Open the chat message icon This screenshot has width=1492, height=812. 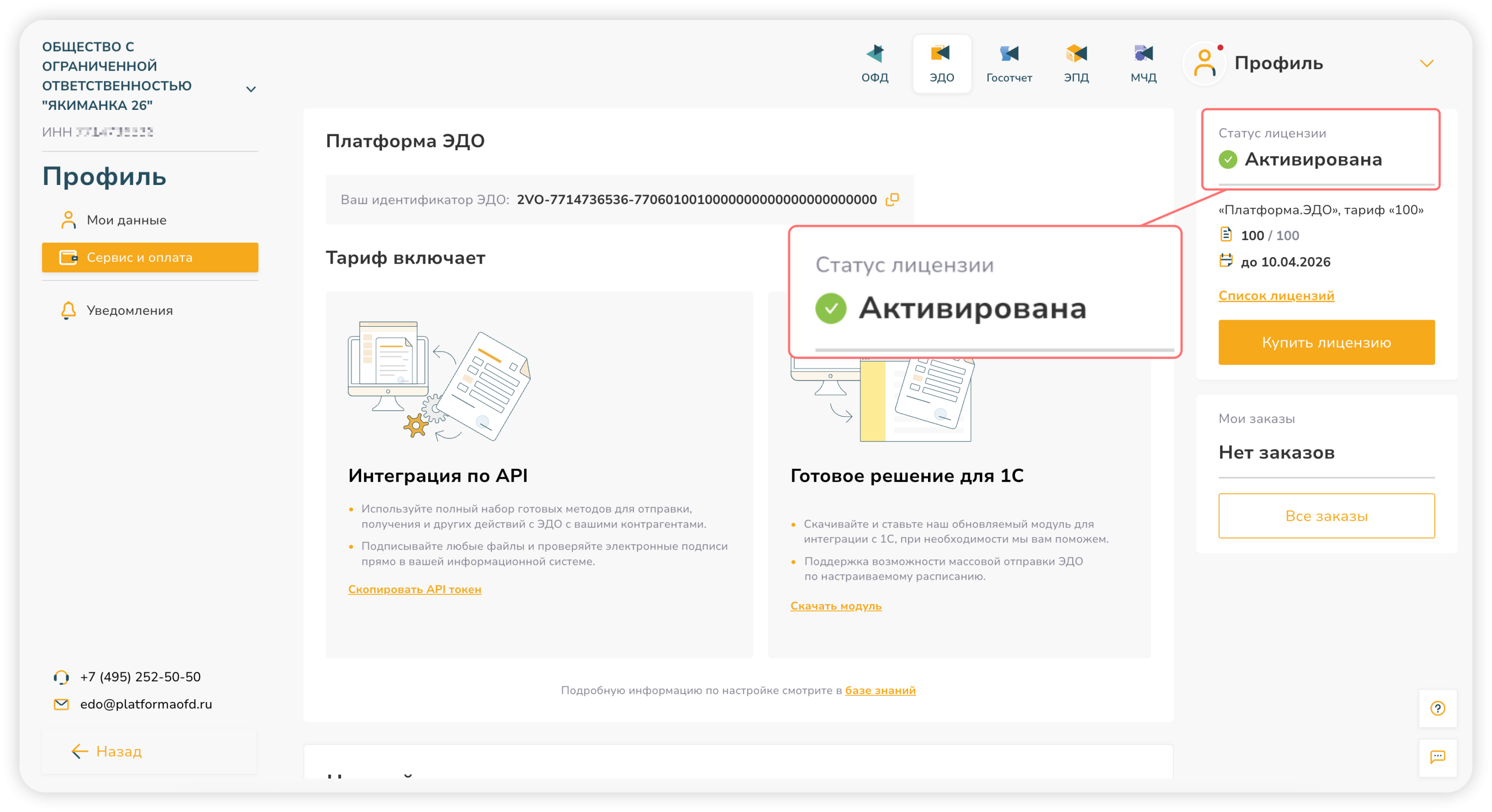[x=1438, y=757]
